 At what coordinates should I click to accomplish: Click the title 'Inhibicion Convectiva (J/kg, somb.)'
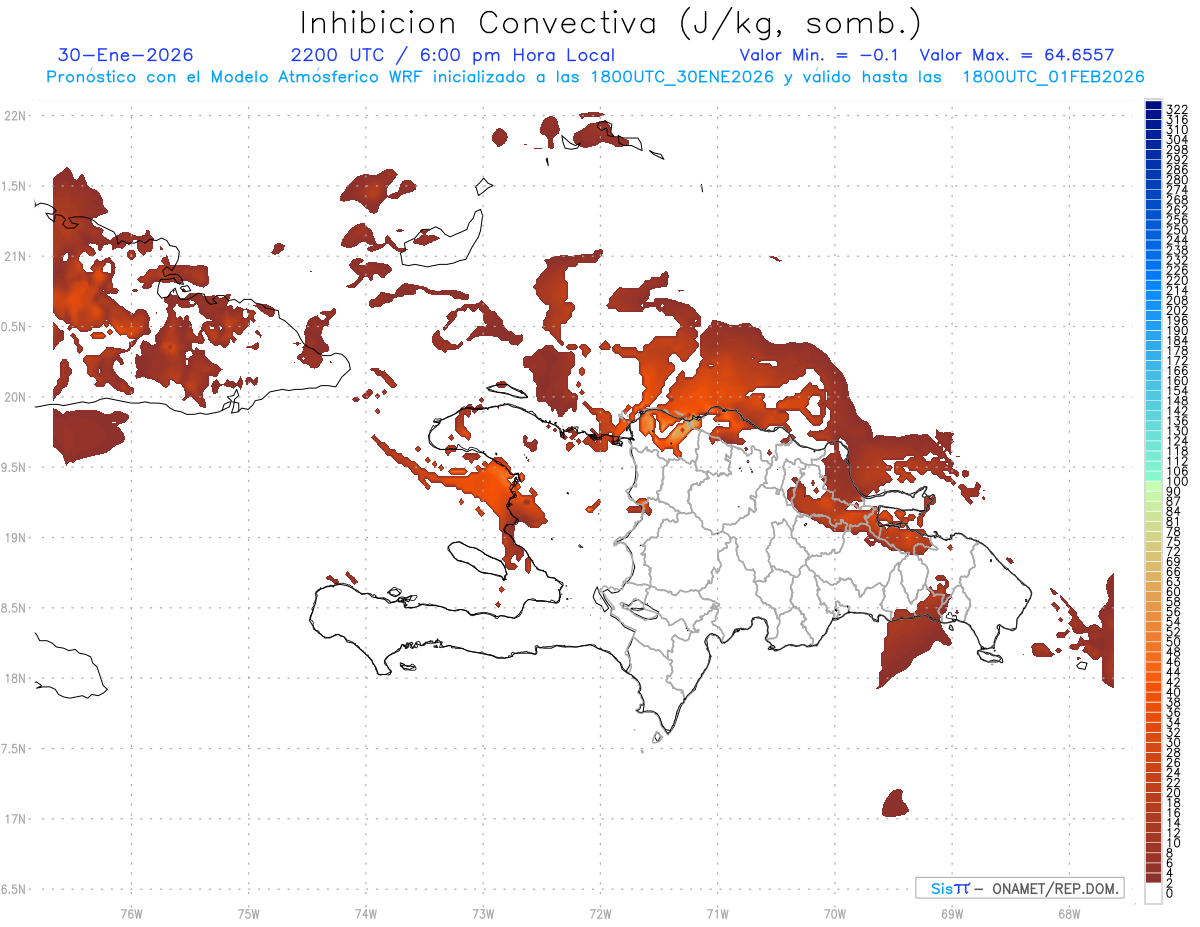click(x=611, y=23)
